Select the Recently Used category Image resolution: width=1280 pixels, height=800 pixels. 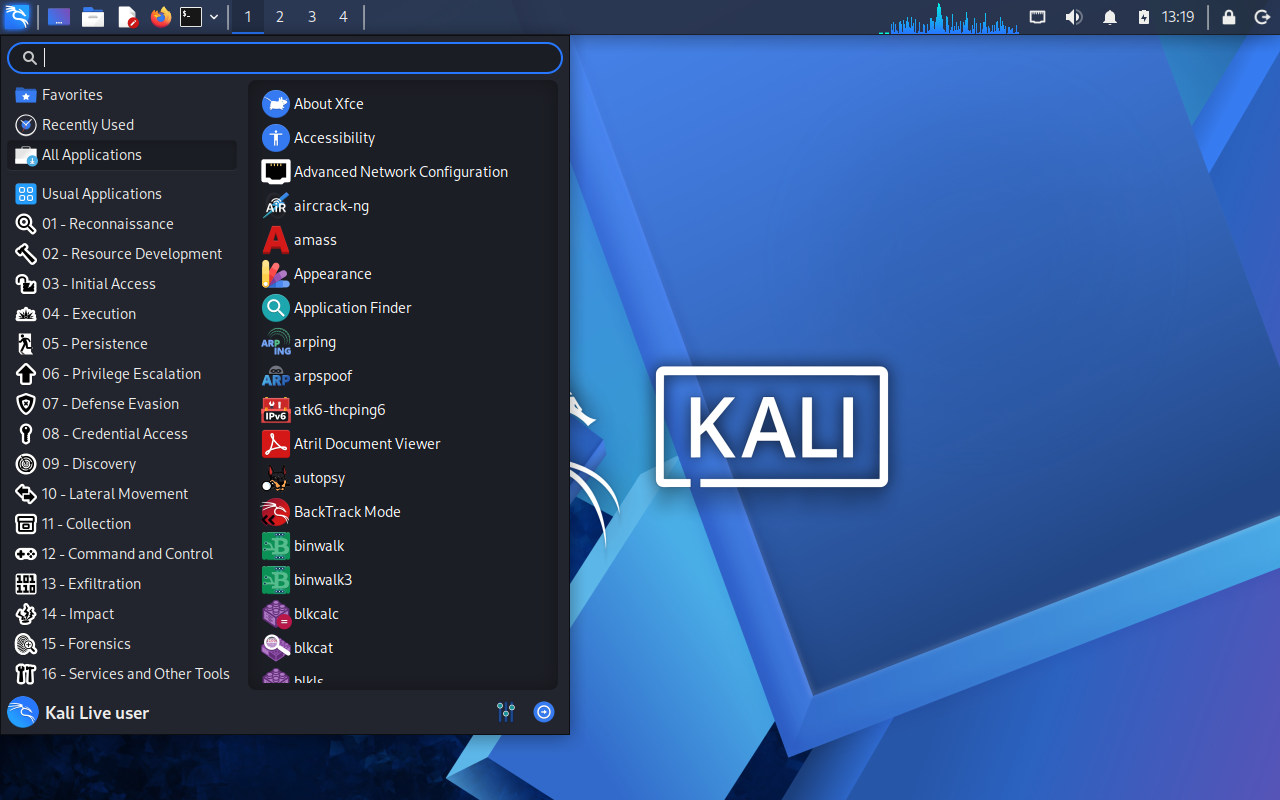pos(122,125)
